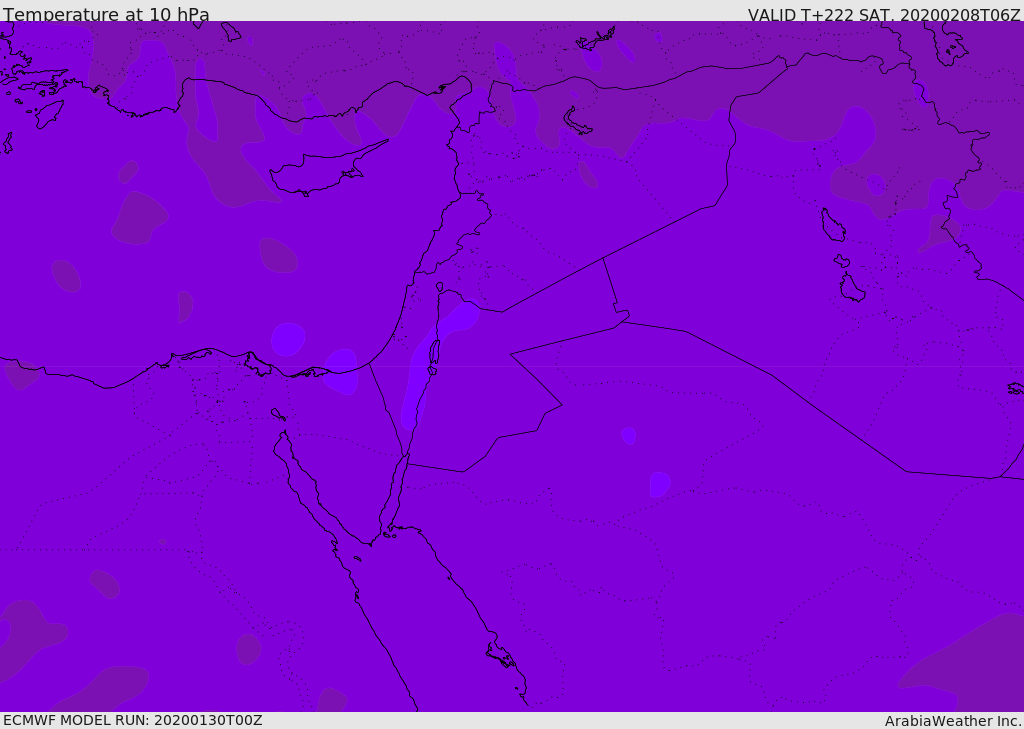Click the Dead Sea outline on the map
The image size is (1024, 729).
pyautogui.click(x=434, y=356)
